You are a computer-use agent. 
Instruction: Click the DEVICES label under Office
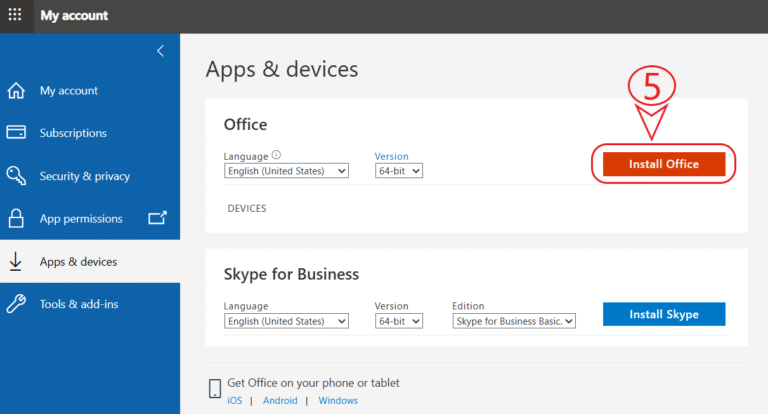247,208
